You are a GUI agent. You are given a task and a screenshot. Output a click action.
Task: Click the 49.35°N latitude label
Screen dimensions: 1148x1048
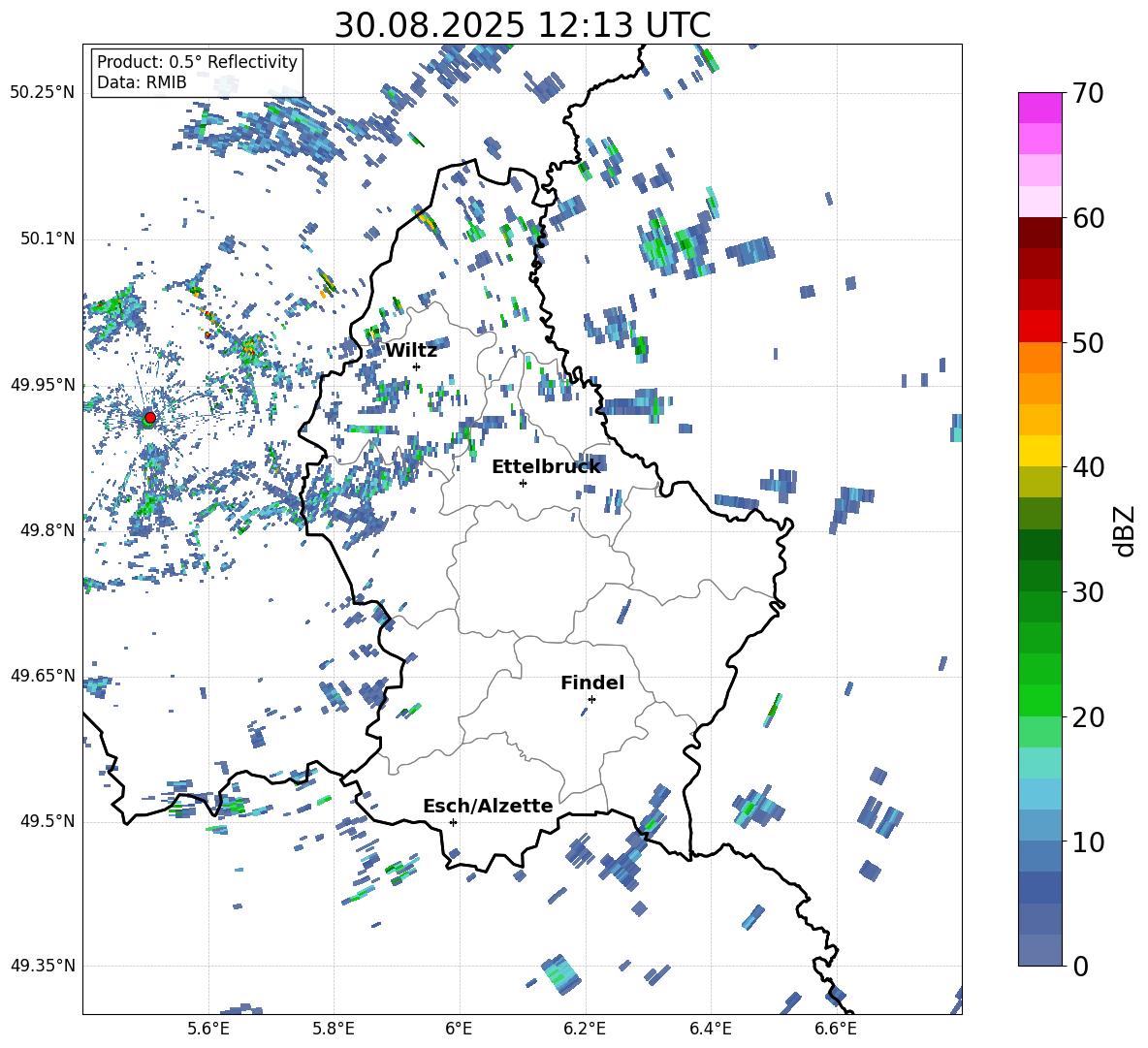pos(43,966)
